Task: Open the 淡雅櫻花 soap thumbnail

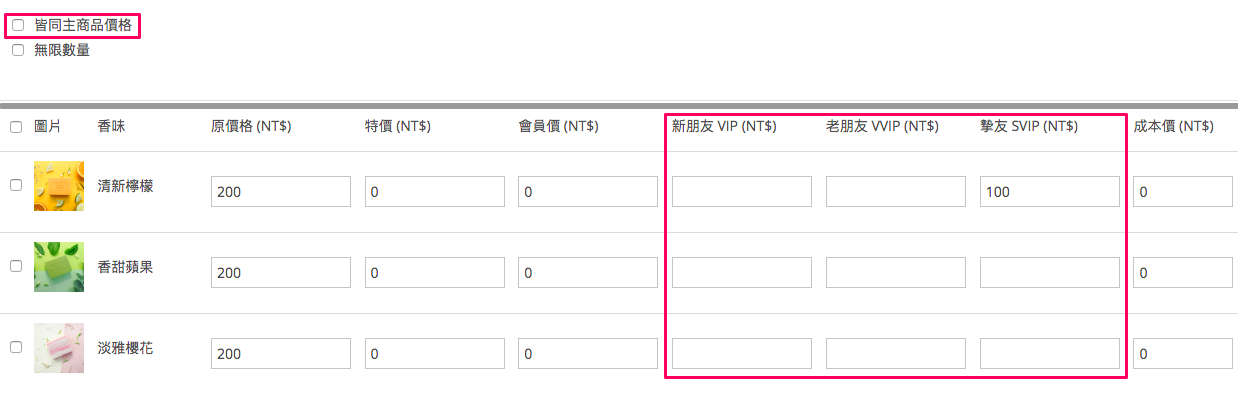Action: click(x=52, y=348)
